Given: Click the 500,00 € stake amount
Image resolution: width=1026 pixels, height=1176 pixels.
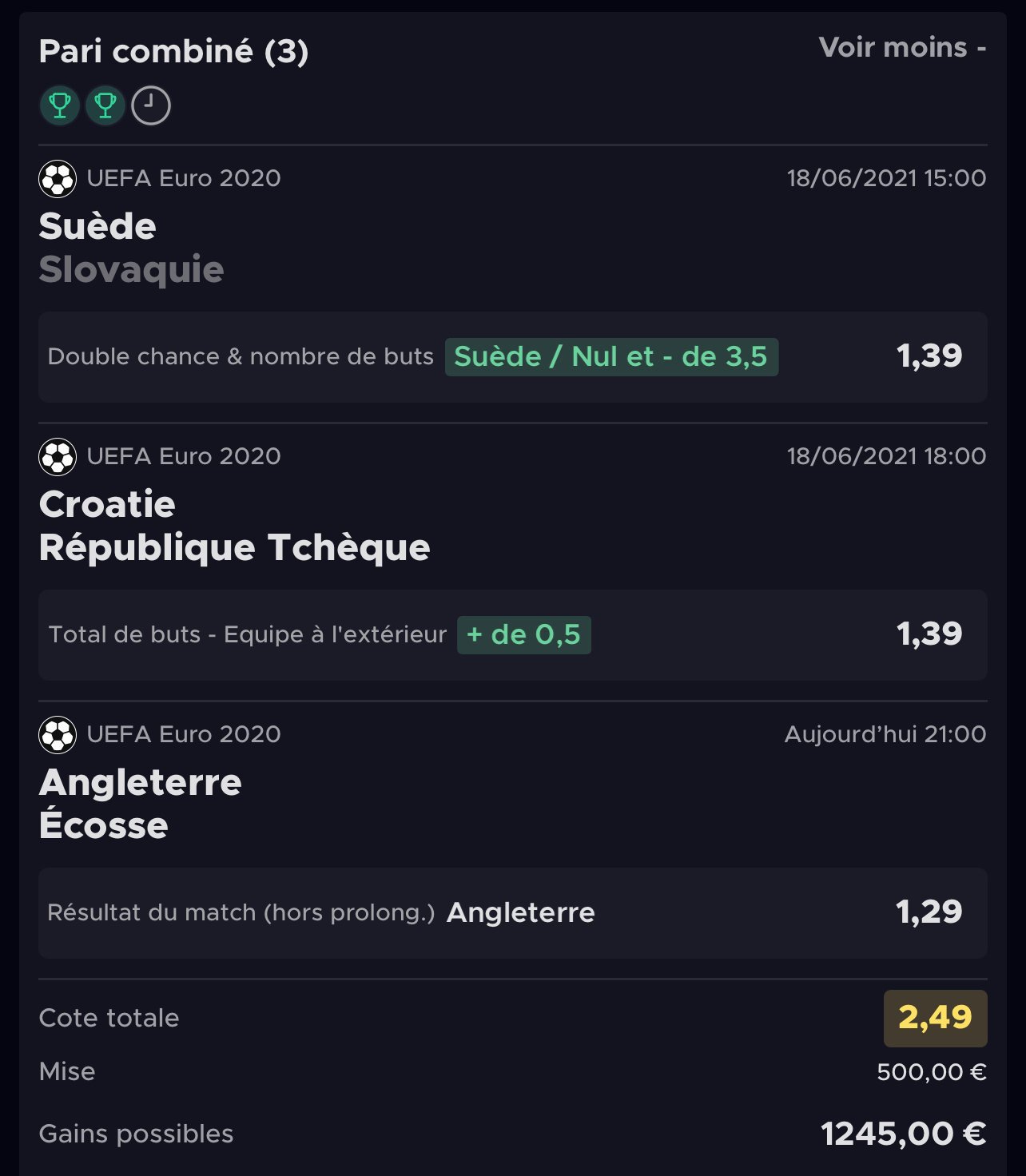Looking at the screenshot, I should 932,1071.
